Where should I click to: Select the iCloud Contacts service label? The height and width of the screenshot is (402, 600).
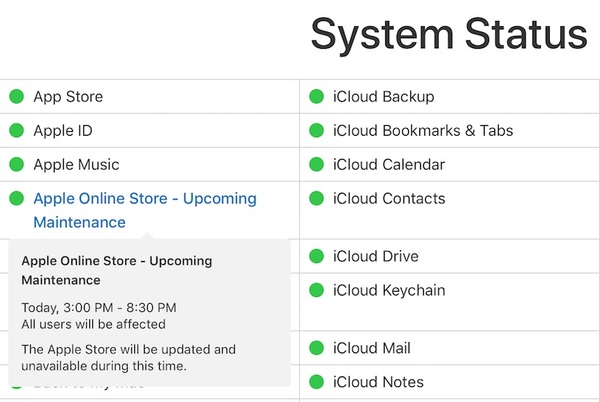click(389, 198)
